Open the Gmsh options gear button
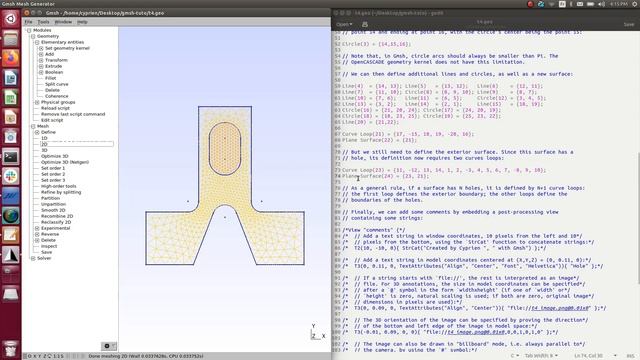The width and height of the screenshot is (640, 360). point(109,346)
